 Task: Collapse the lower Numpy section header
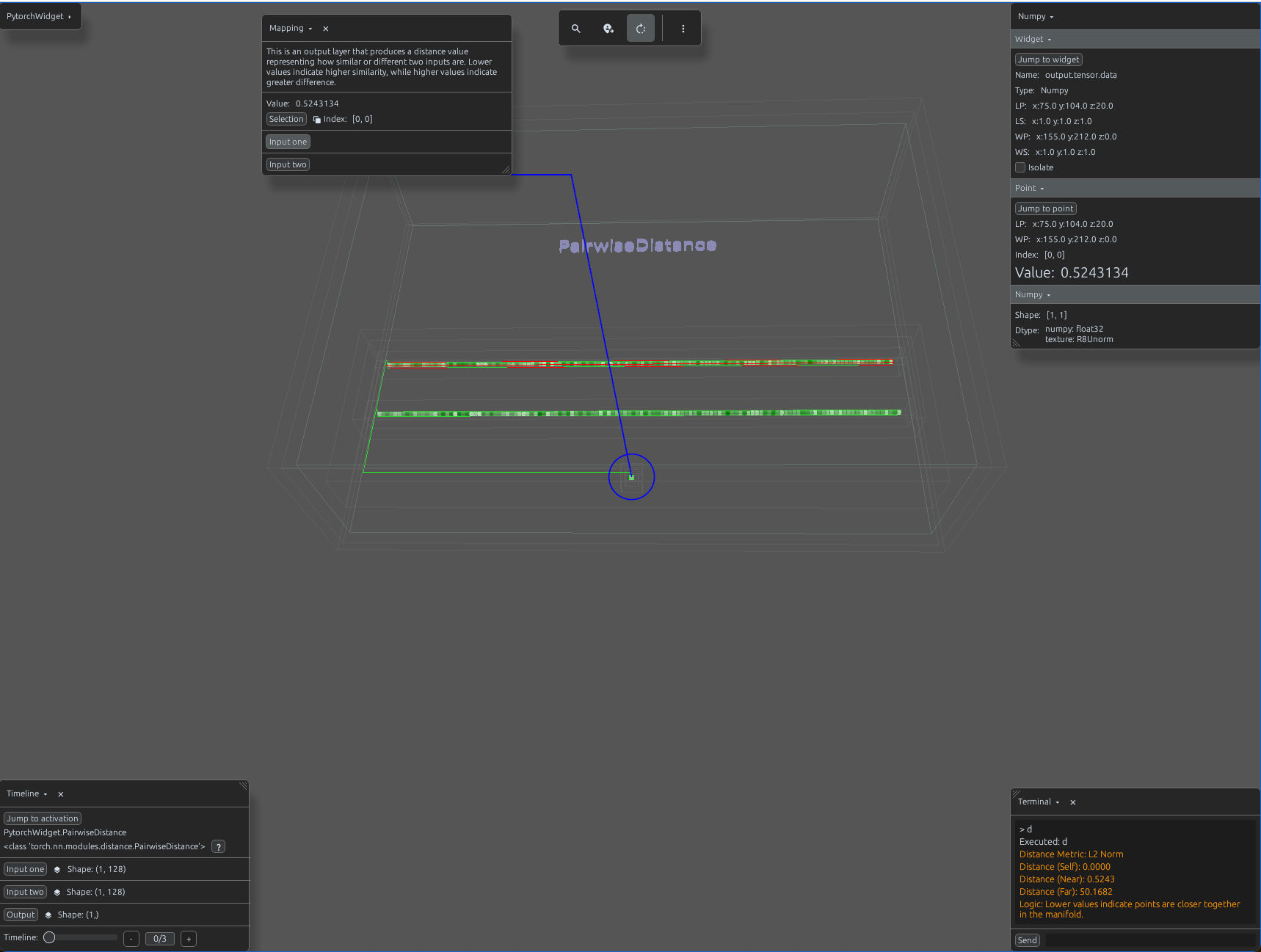point(1033,294)
